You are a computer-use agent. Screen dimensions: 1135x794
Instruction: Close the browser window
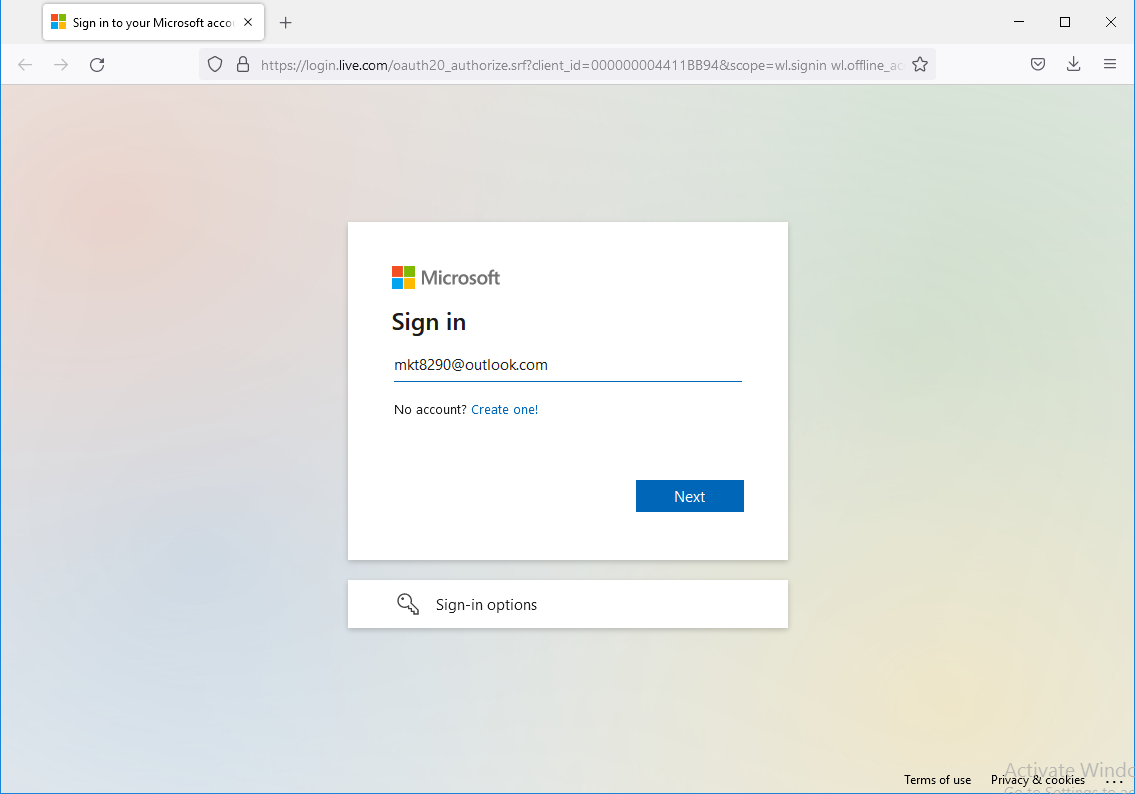pos(1110,22)
